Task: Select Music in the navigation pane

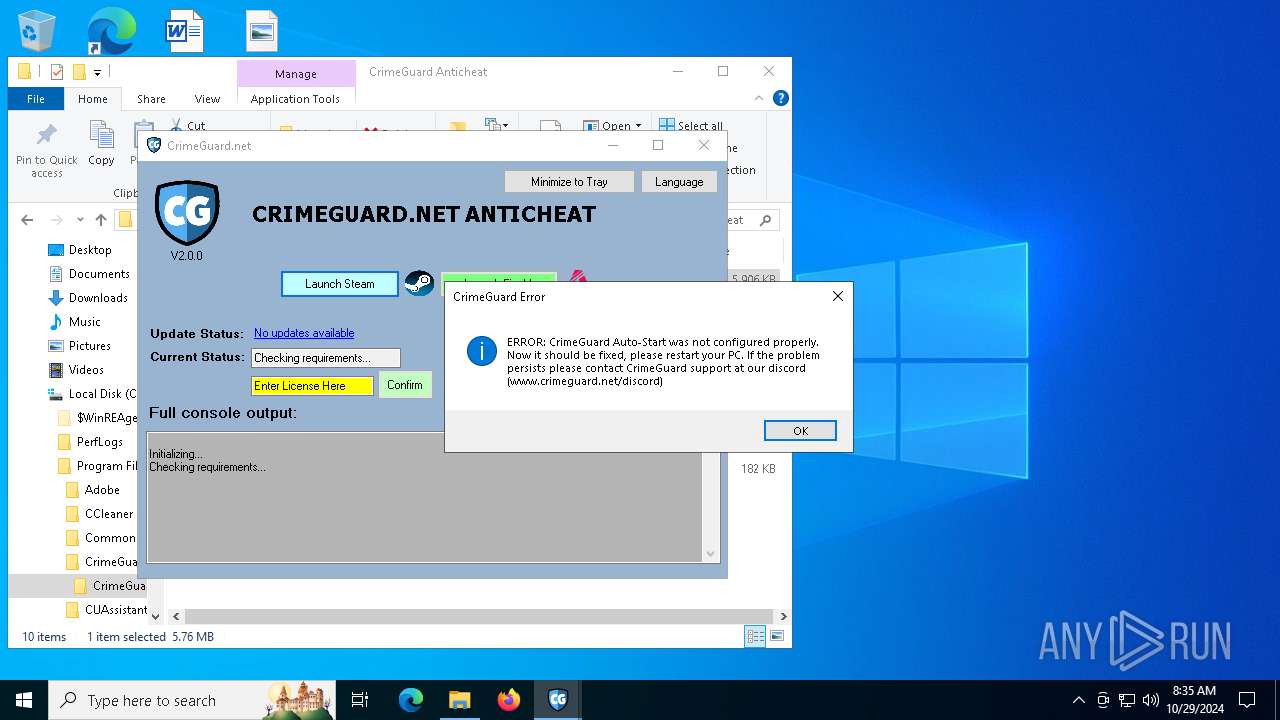Action: coord(84,322)
